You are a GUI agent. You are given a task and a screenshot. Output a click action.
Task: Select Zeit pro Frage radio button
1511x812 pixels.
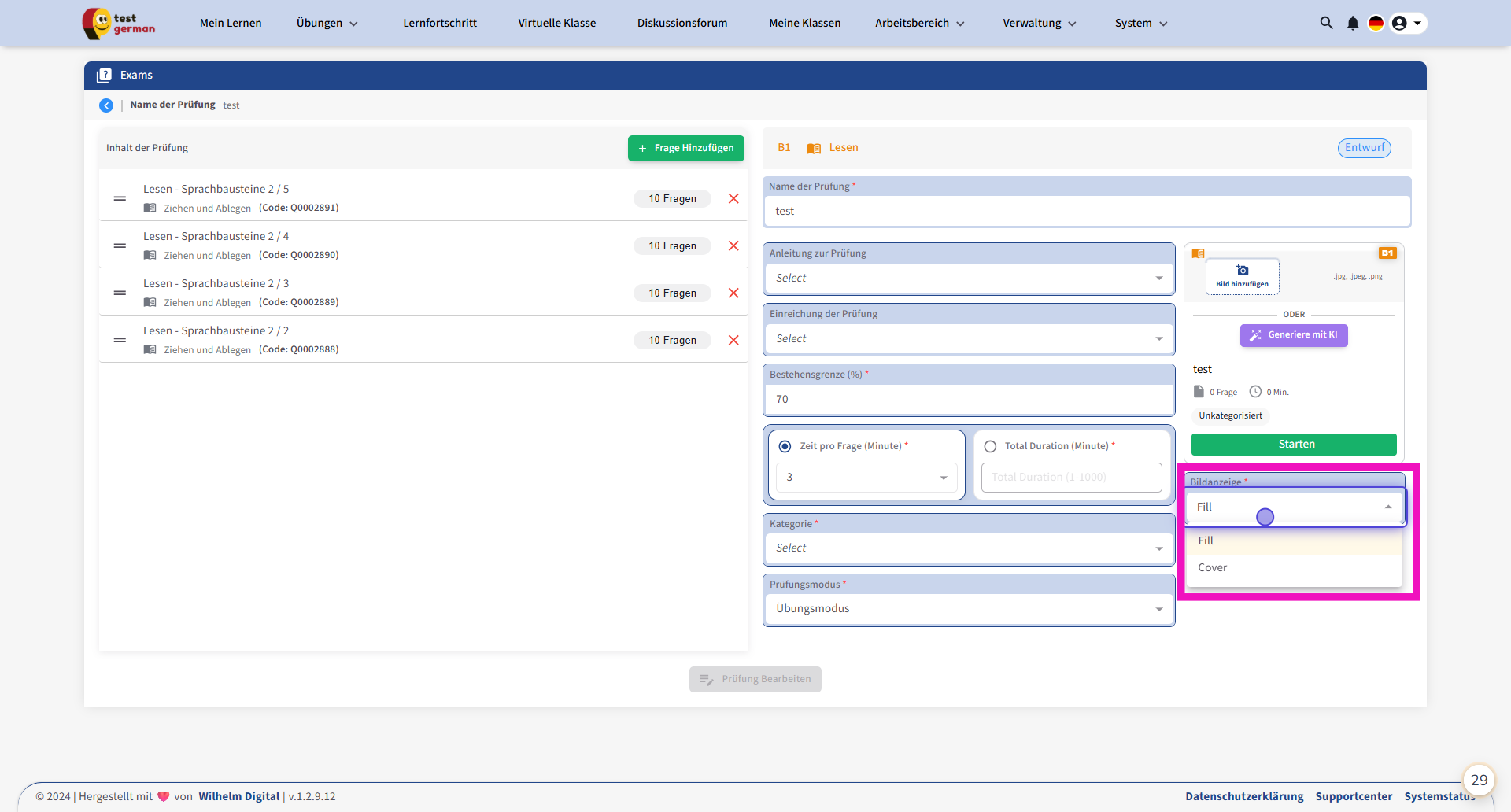coord(785,446)
